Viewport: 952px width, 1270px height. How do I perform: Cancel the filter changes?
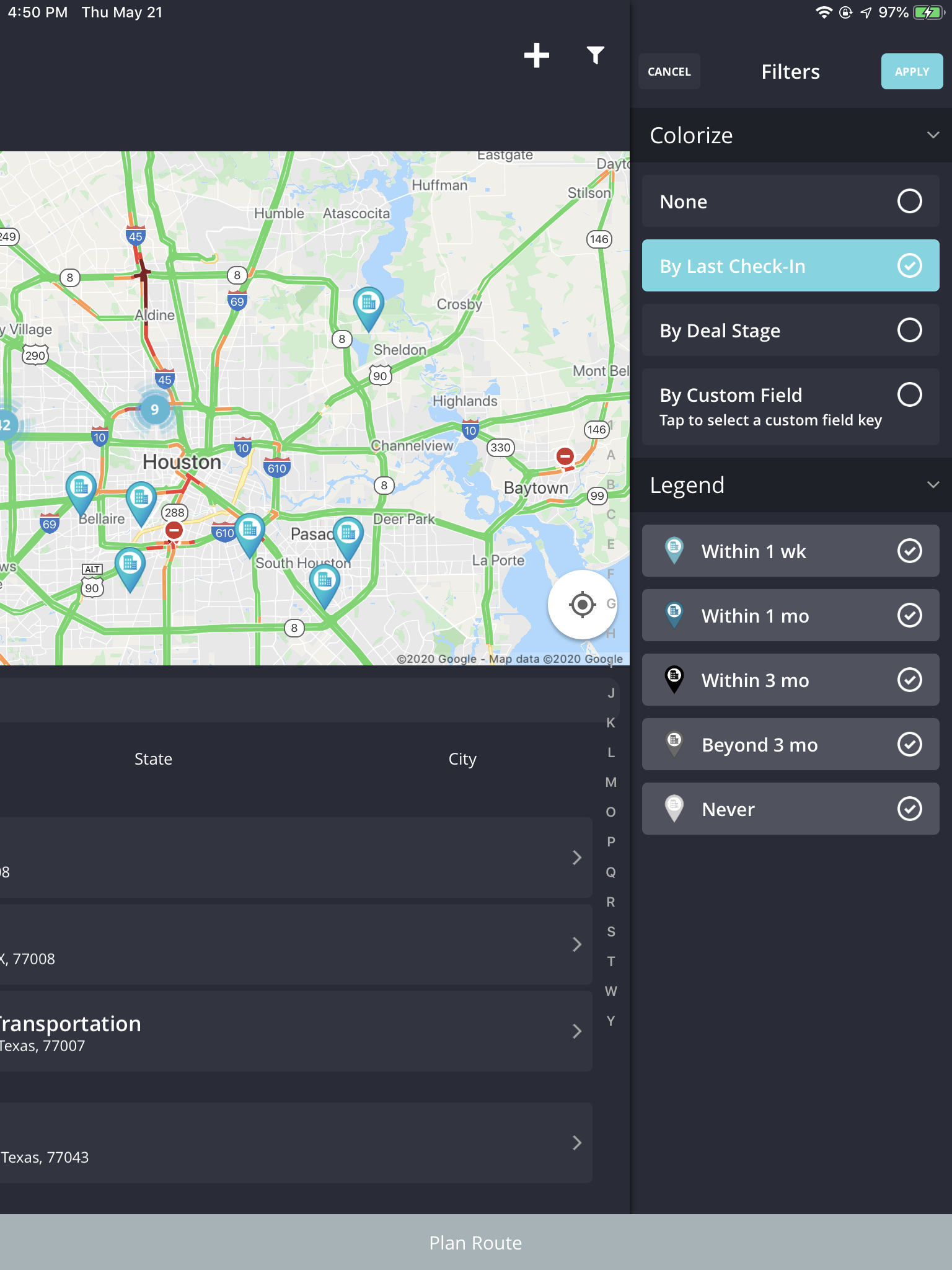[x=669, y=71]
